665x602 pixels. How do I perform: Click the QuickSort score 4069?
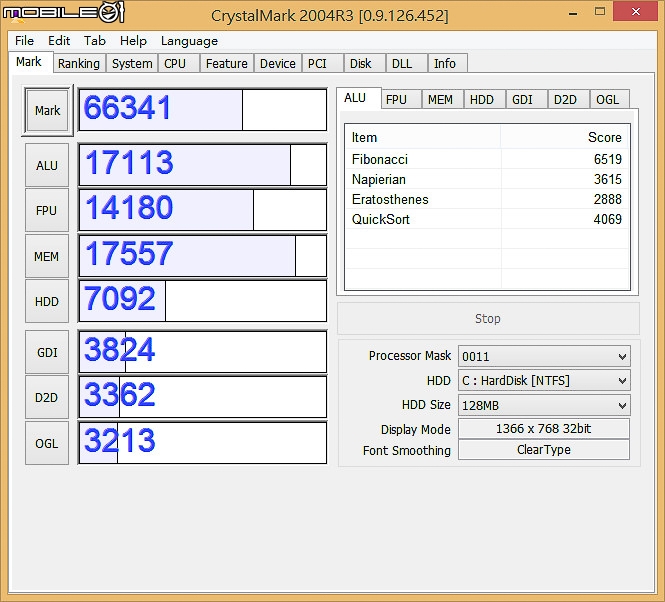pyautogui.click(x=607, y=219)
